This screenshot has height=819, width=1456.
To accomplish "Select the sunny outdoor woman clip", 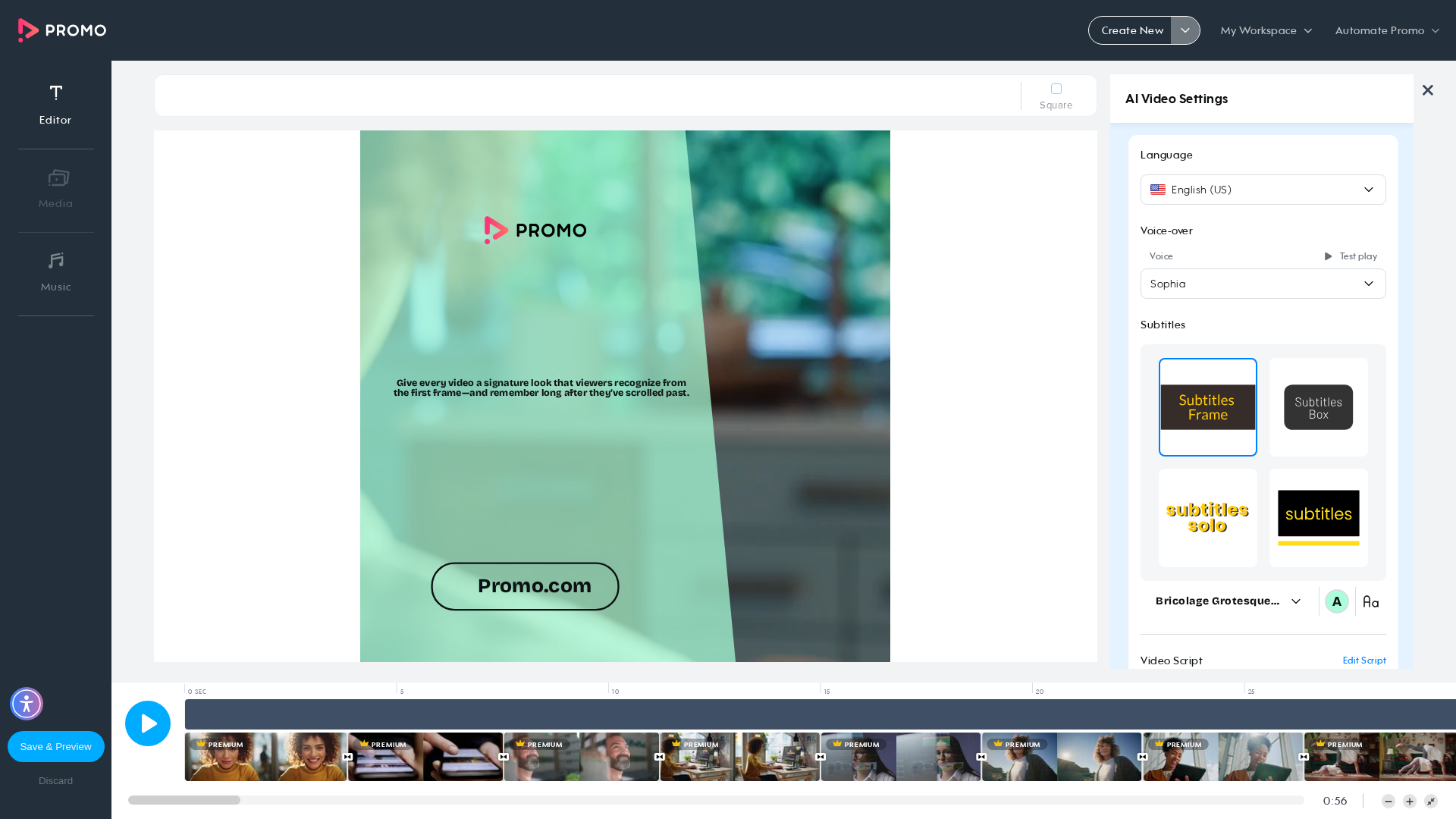I will tap(1062, 757).
